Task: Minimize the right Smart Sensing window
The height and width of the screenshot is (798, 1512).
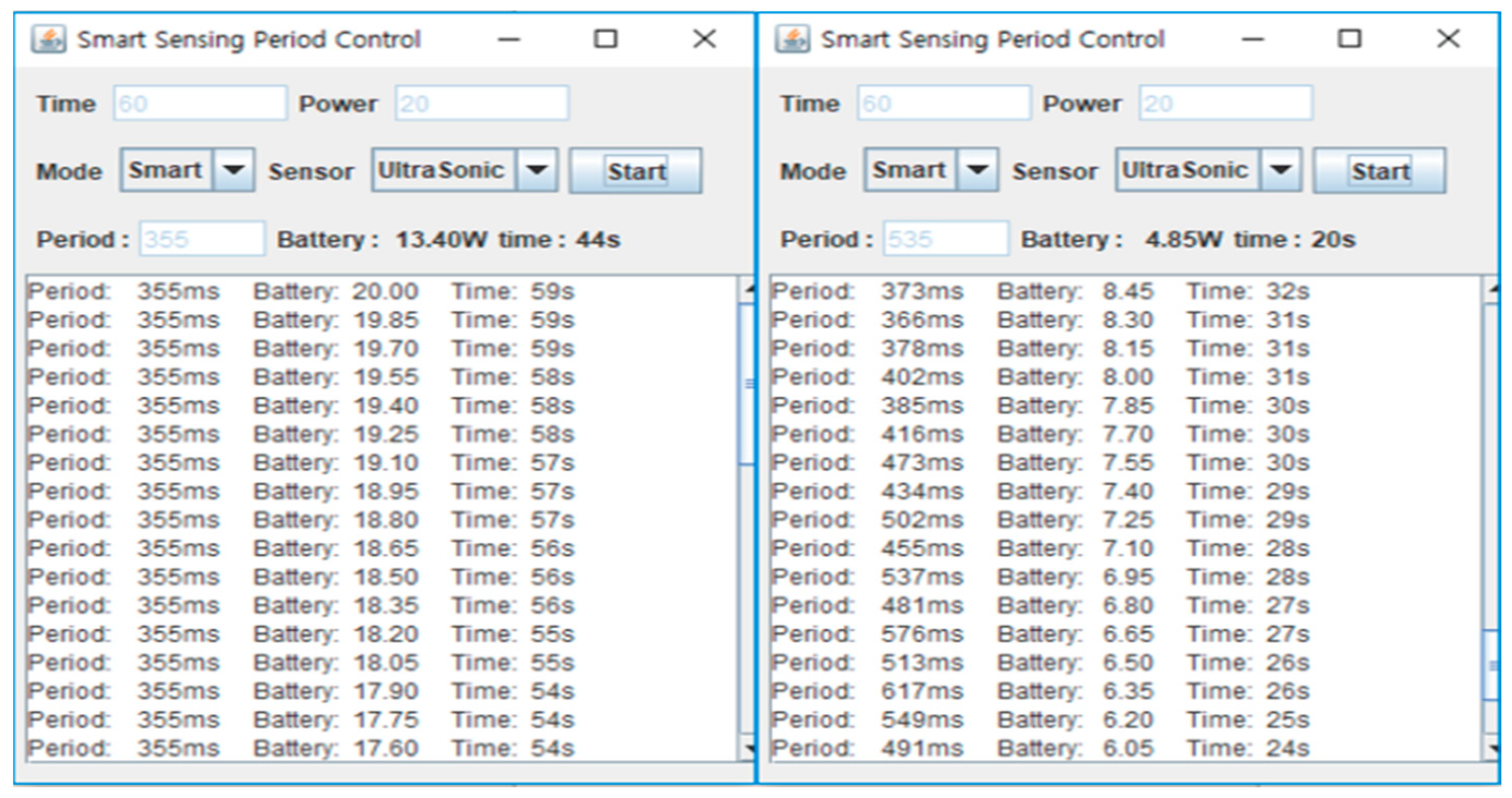Action: coord(1253,39)
